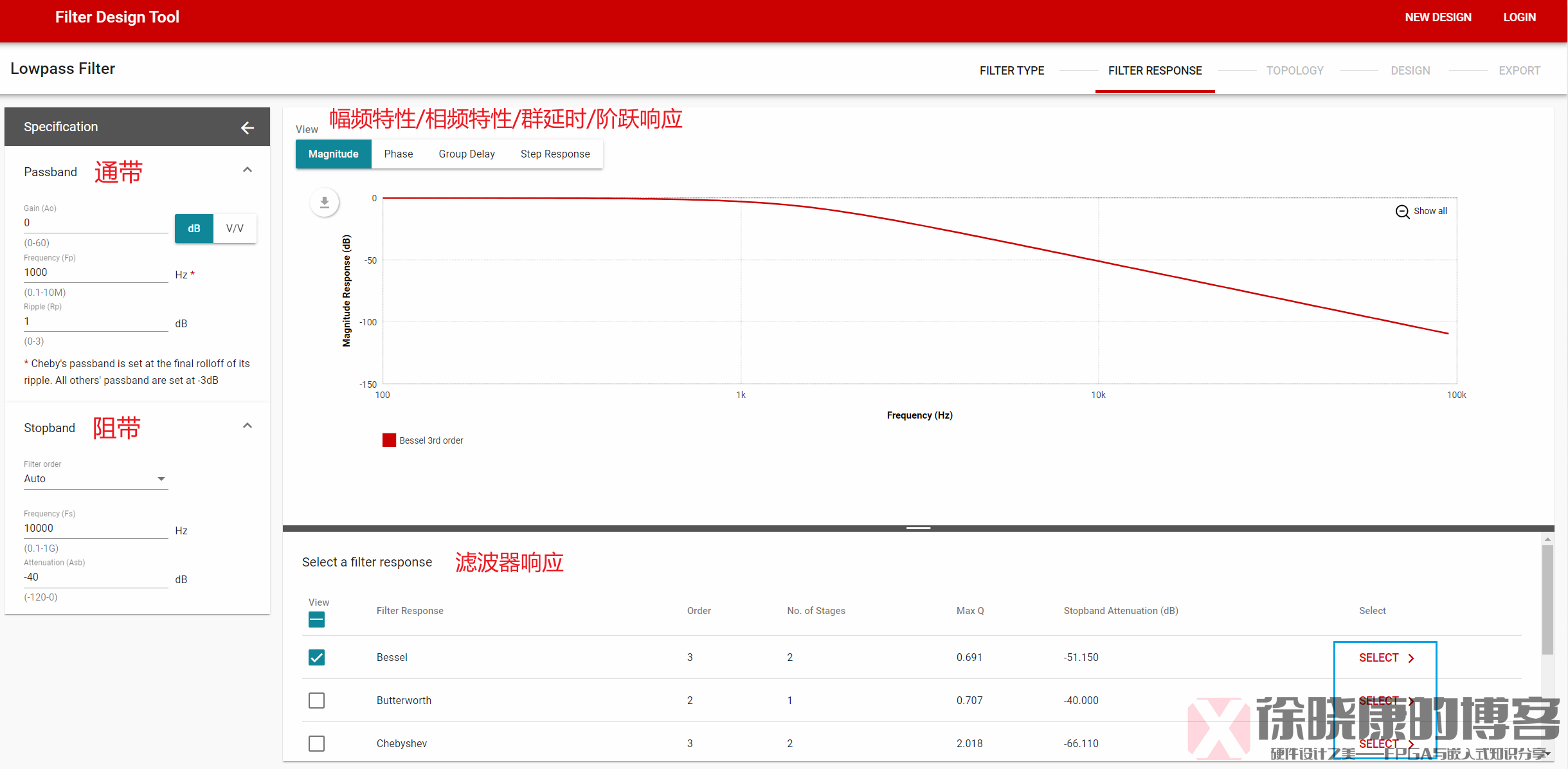Click the Bessel 3rd order legend swatch
The width and height of the screenshot is (1568, 769).
(389, 440)
